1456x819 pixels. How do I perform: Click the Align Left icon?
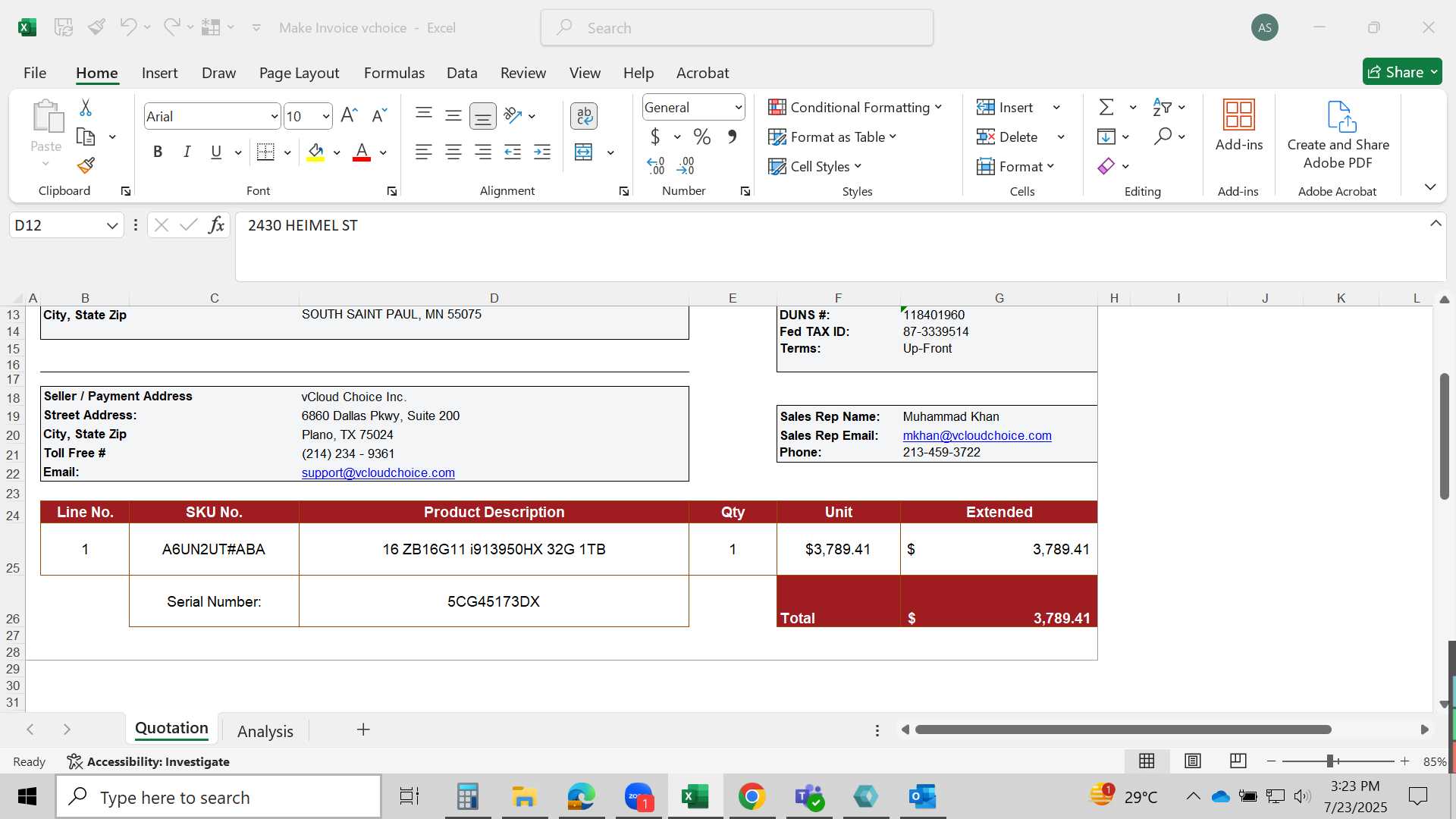coord(424,152)
